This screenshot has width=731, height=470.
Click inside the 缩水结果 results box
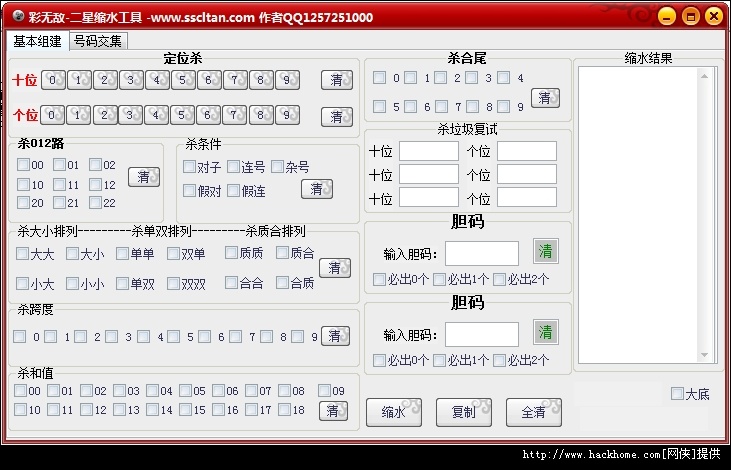pos(639,215)
